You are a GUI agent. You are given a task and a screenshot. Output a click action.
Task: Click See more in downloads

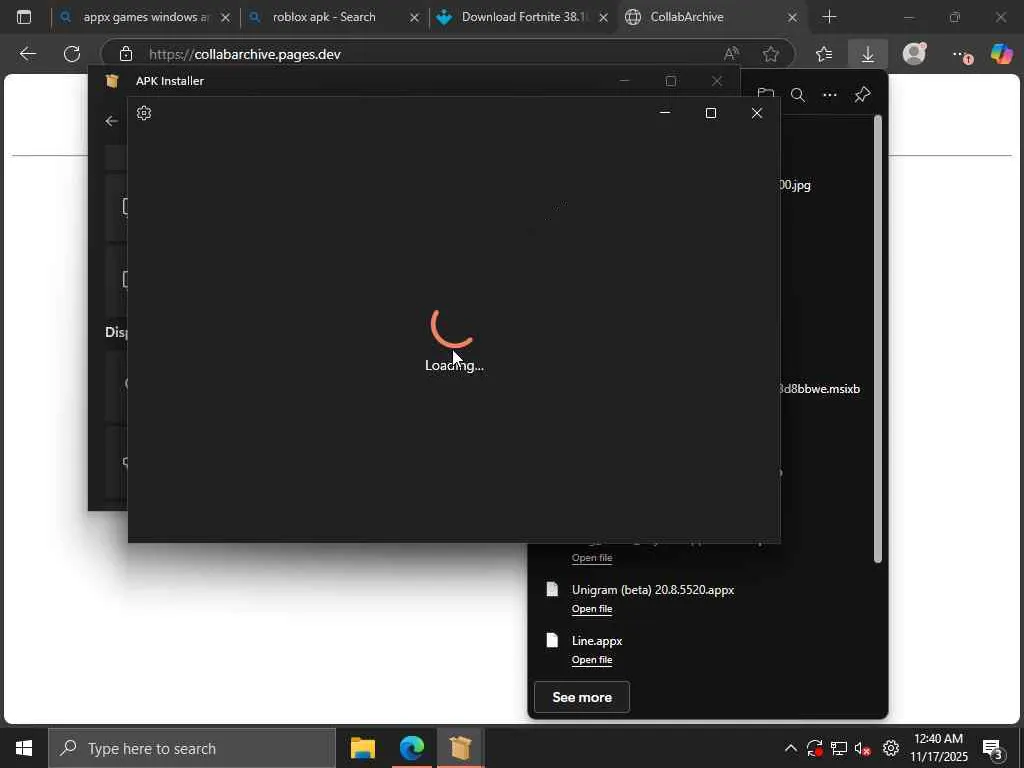pos(582,697)
